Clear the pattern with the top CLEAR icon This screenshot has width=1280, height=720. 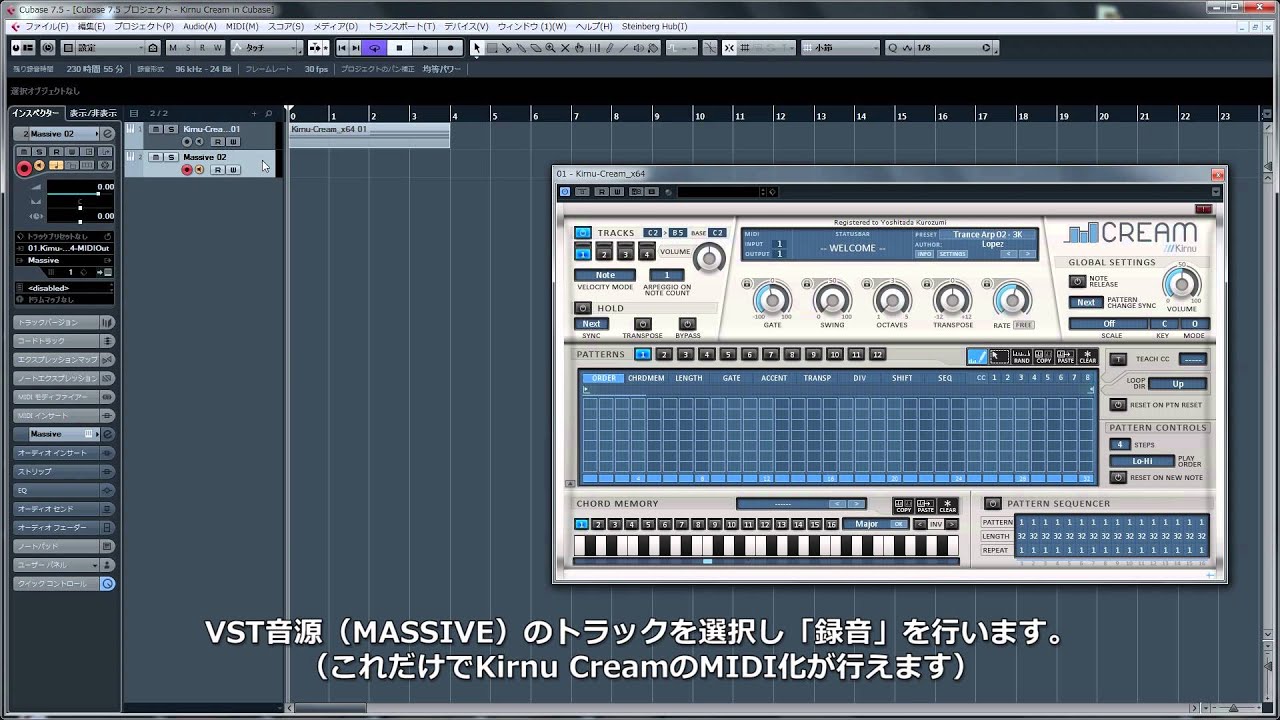[1087, 356]
